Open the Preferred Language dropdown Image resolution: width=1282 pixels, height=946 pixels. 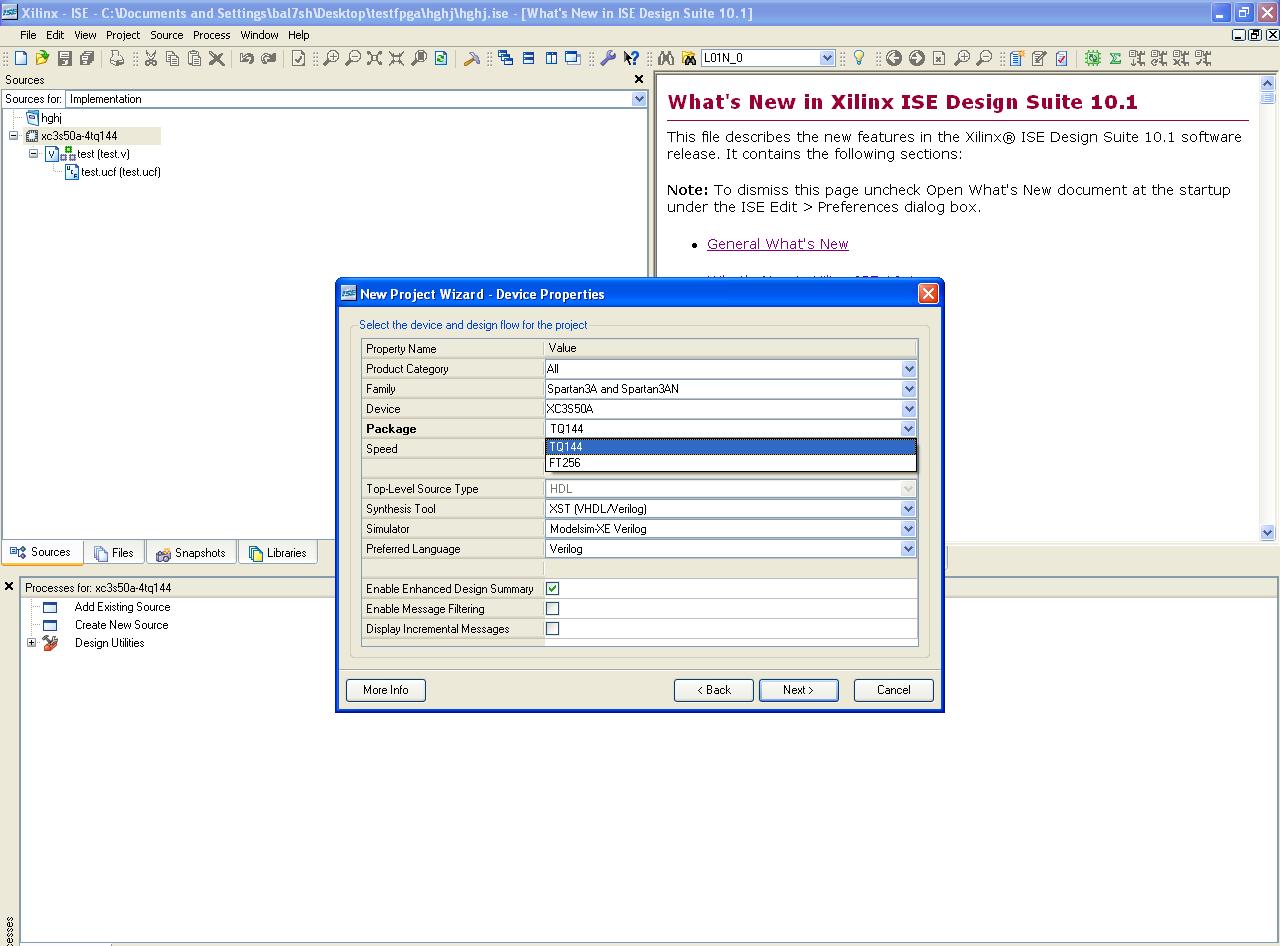(909, 549)
